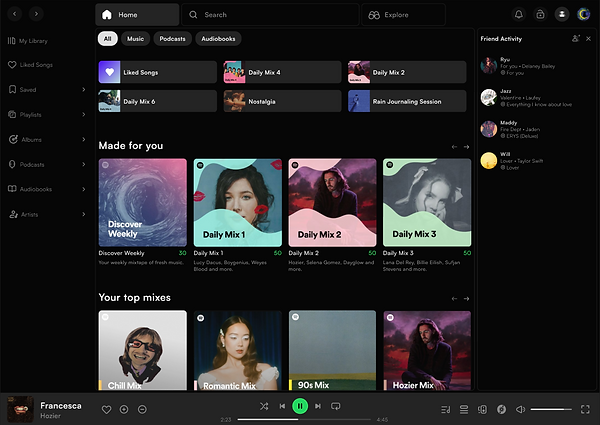Open the Daily Mix 3 cover
The width and height of the screenshot is (600, 425).
[x=427, y=203]
